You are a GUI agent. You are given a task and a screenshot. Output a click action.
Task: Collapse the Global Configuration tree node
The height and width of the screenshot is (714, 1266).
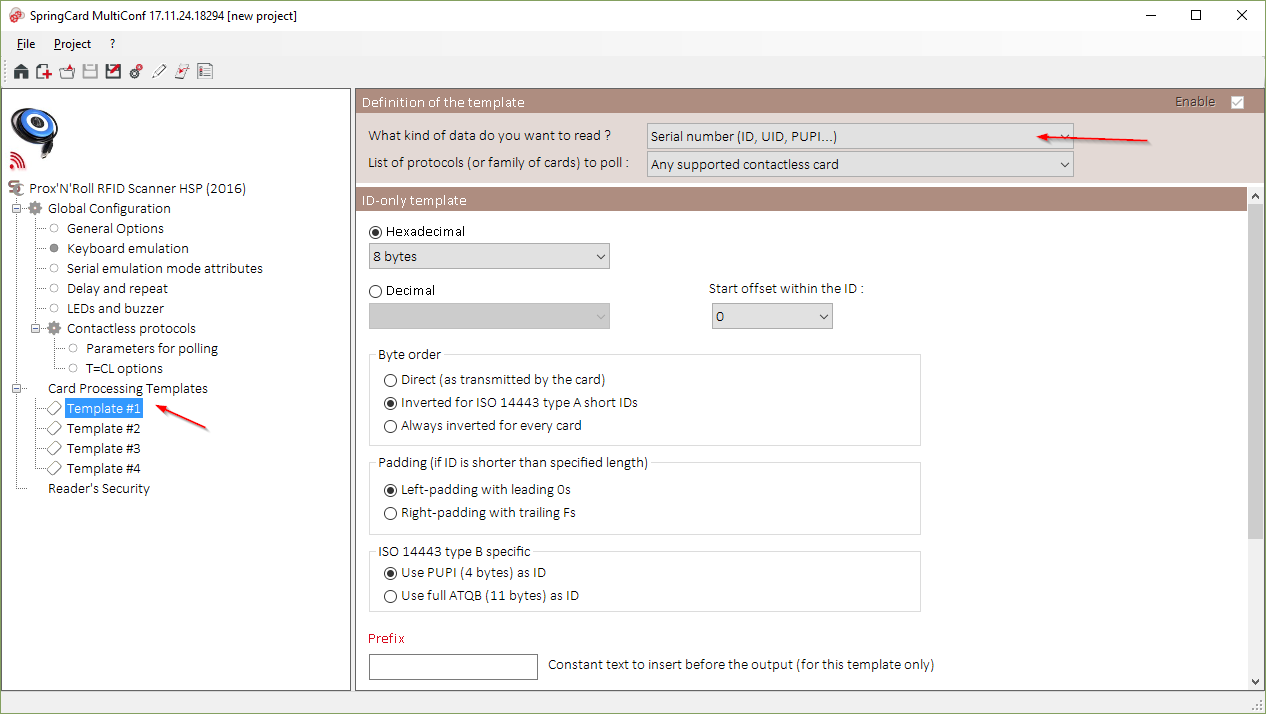tap(16, 208)
